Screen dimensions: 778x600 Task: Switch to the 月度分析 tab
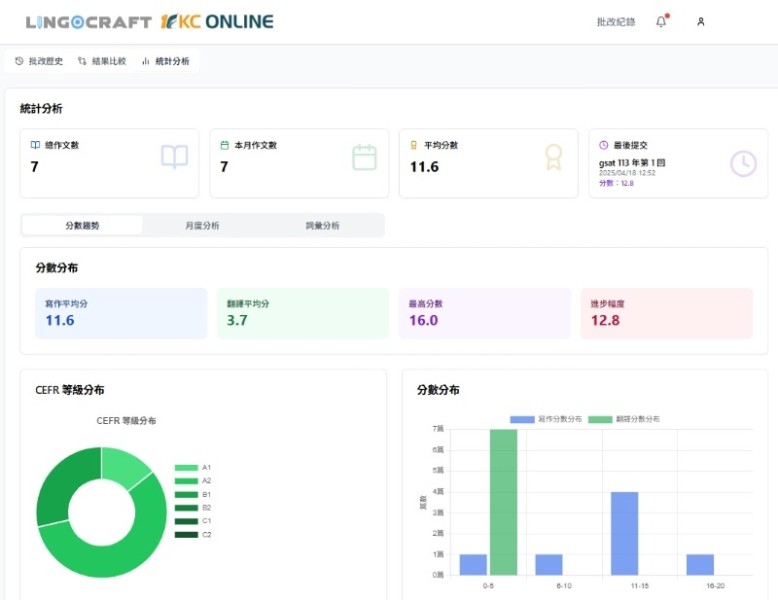point(202,226)
